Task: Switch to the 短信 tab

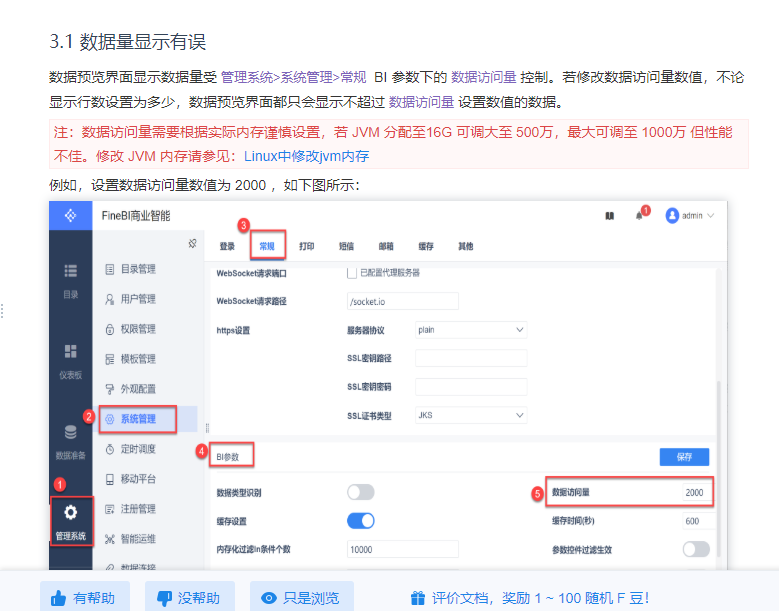Action: point(346,246)
